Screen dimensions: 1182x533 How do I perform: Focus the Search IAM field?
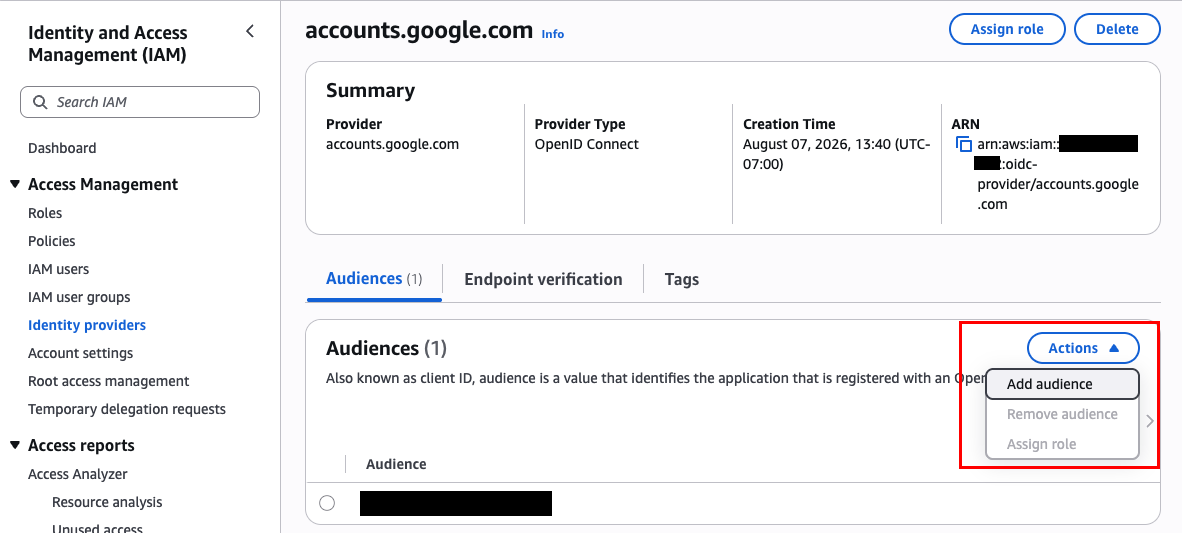tap(139, 102)
